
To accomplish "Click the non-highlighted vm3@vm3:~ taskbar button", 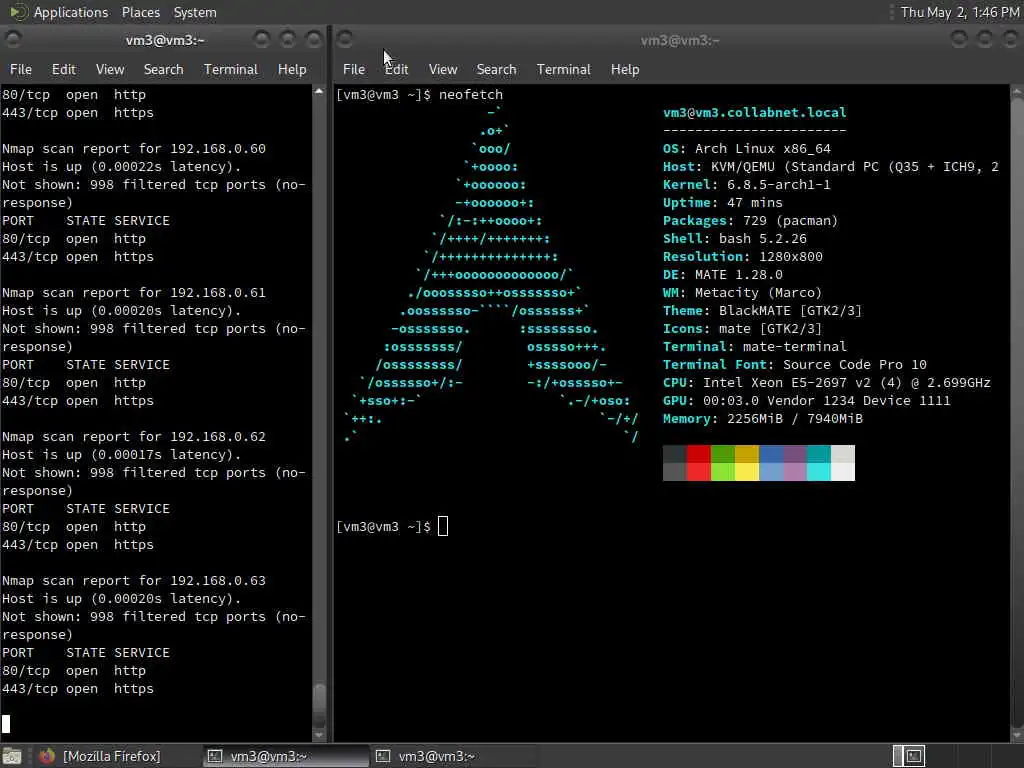I will [453, 756].
